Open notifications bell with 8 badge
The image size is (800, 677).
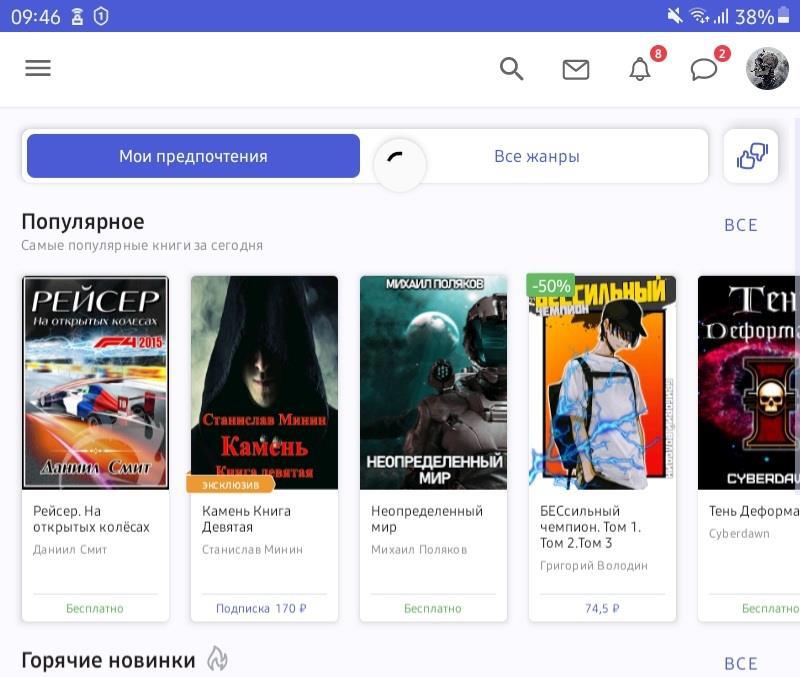tap(640, 69)
